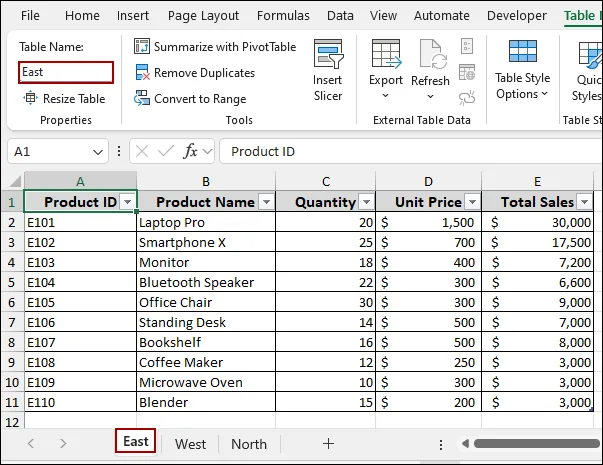
Task: Click the Resize Table button label
Action: coord(74,99)
